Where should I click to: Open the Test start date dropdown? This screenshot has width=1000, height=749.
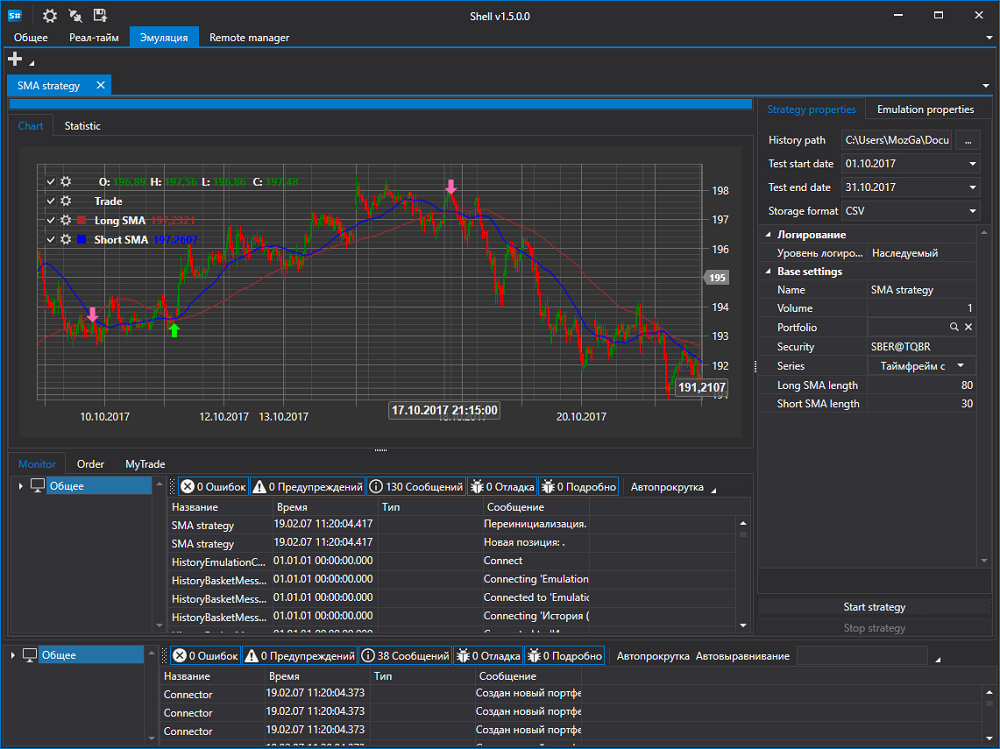click(x=972, y=164)
